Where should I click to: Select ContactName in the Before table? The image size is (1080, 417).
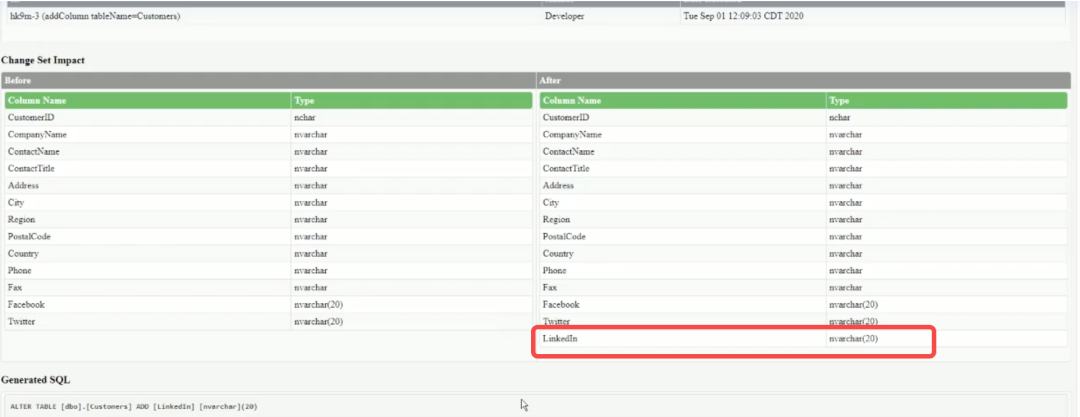click(34, 152)
